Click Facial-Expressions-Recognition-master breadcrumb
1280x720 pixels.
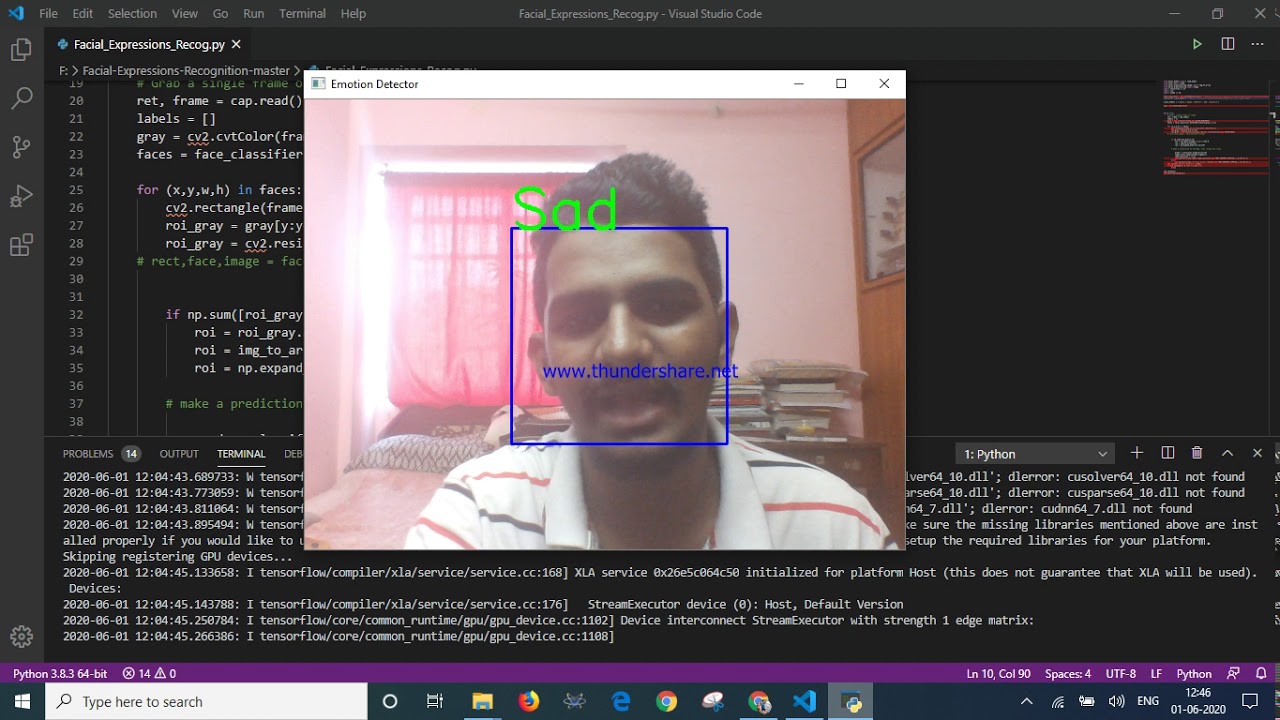186,71
